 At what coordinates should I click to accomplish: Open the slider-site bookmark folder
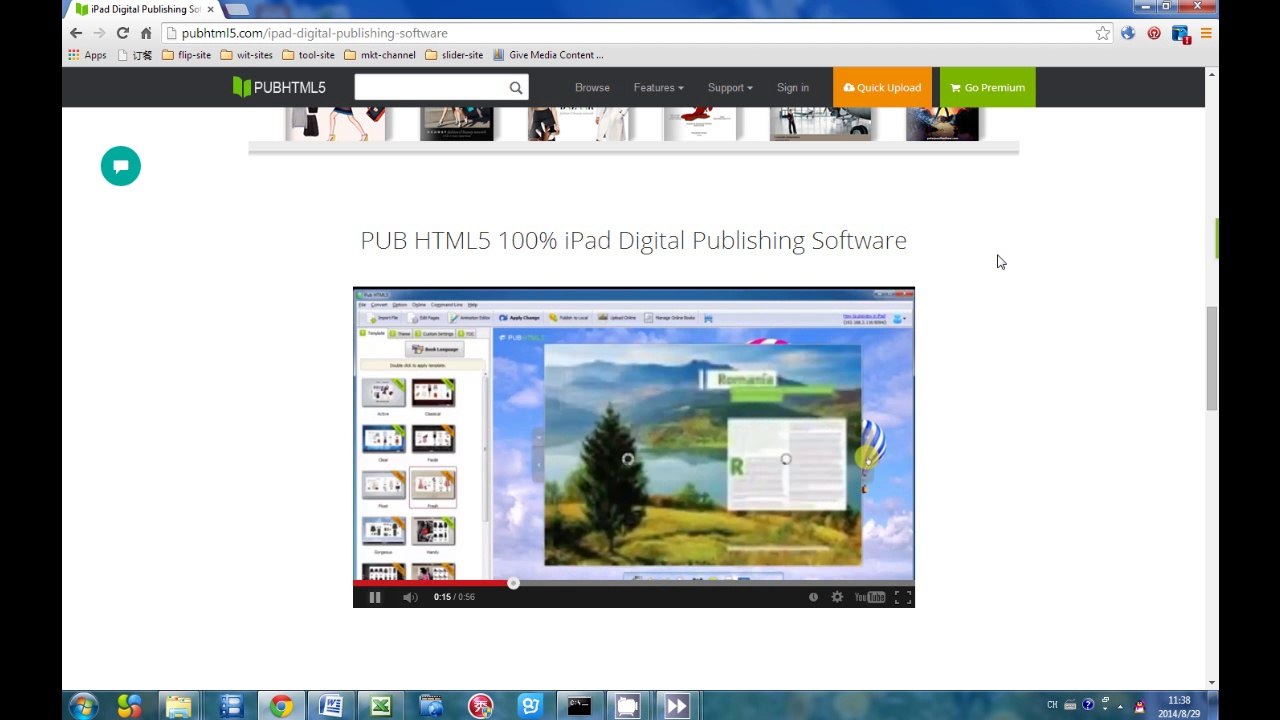(x=454, y=55)
